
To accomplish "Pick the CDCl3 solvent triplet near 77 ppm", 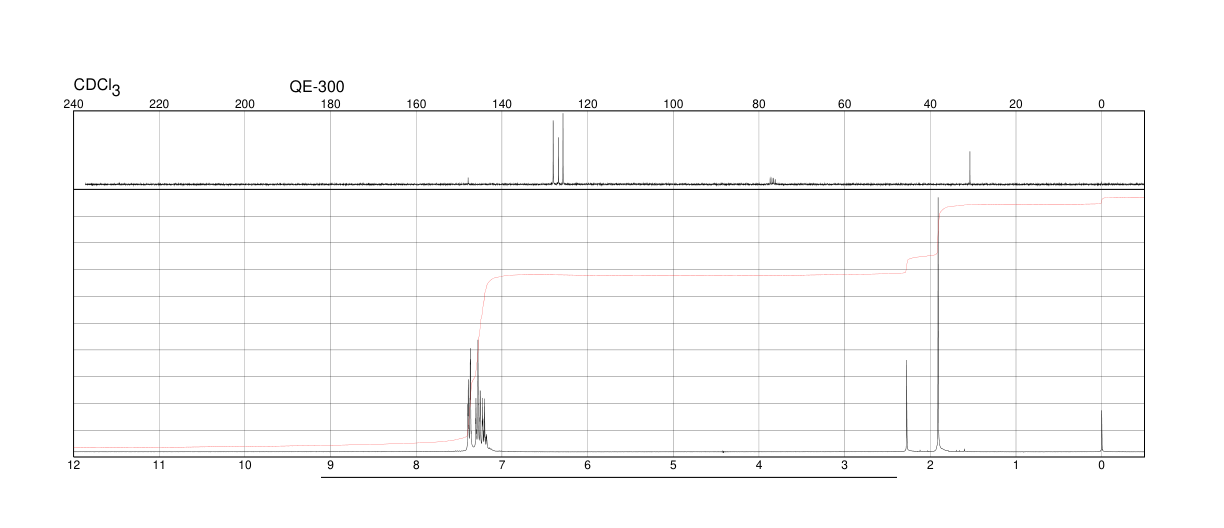I will tap(772, 181).
